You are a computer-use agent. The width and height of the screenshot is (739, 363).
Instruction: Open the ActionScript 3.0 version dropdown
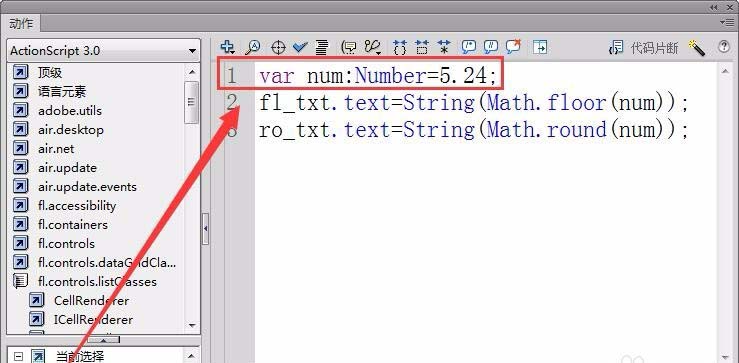tap(104, 50)
